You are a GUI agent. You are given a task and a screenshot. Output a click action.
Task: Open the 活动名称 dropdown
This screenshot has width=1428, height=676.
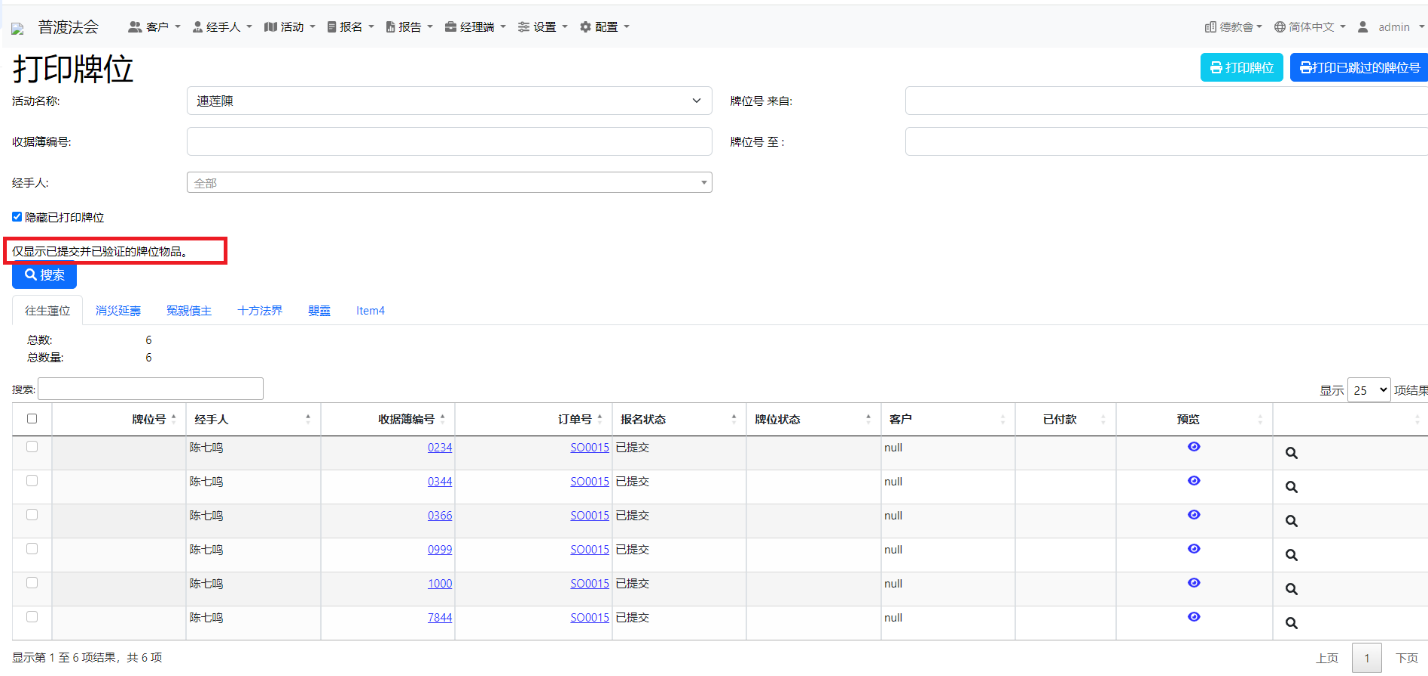pos(449,101)
